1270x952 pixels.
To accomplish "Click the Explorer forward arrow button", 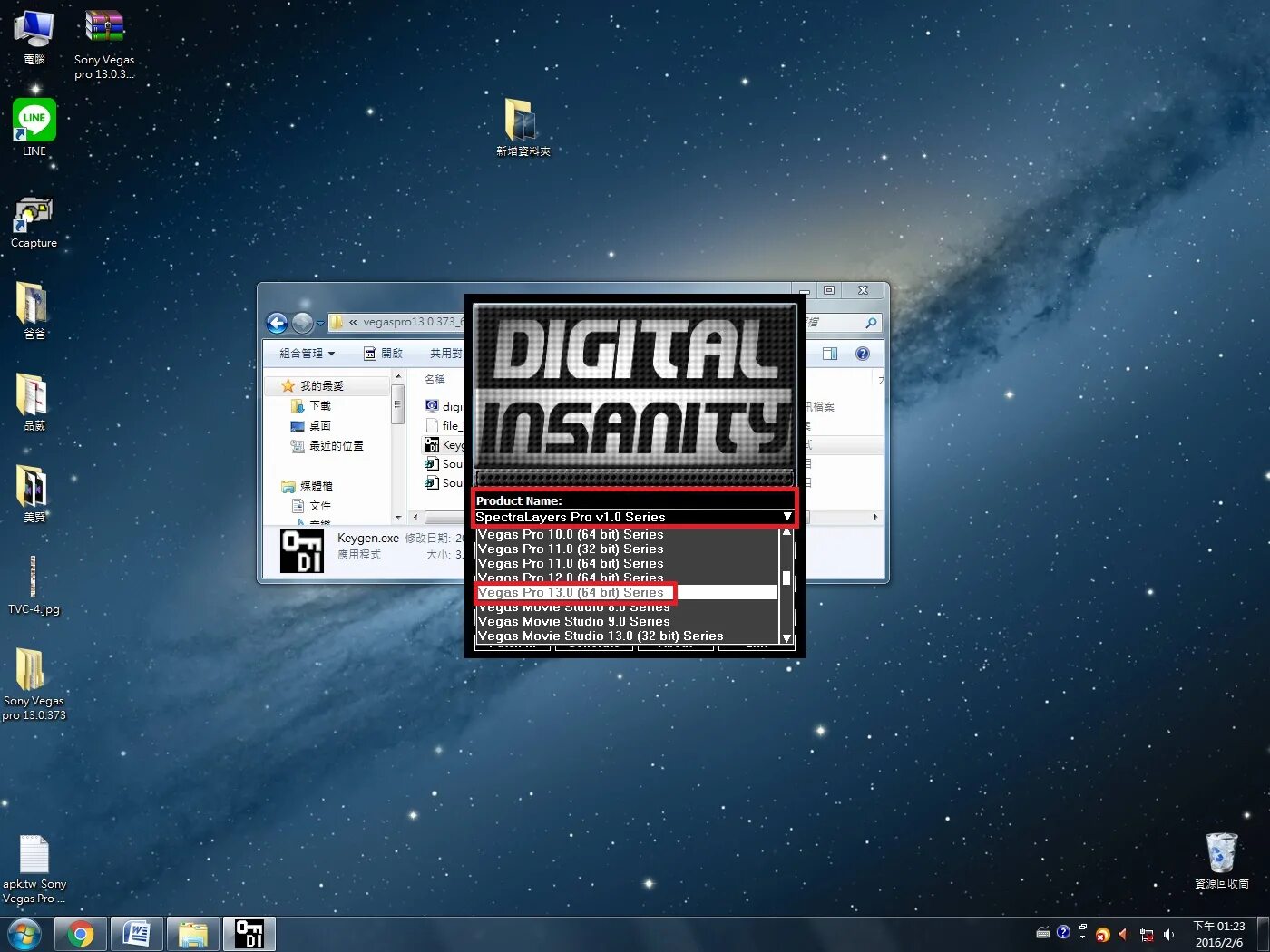I will tap(302, 323).
